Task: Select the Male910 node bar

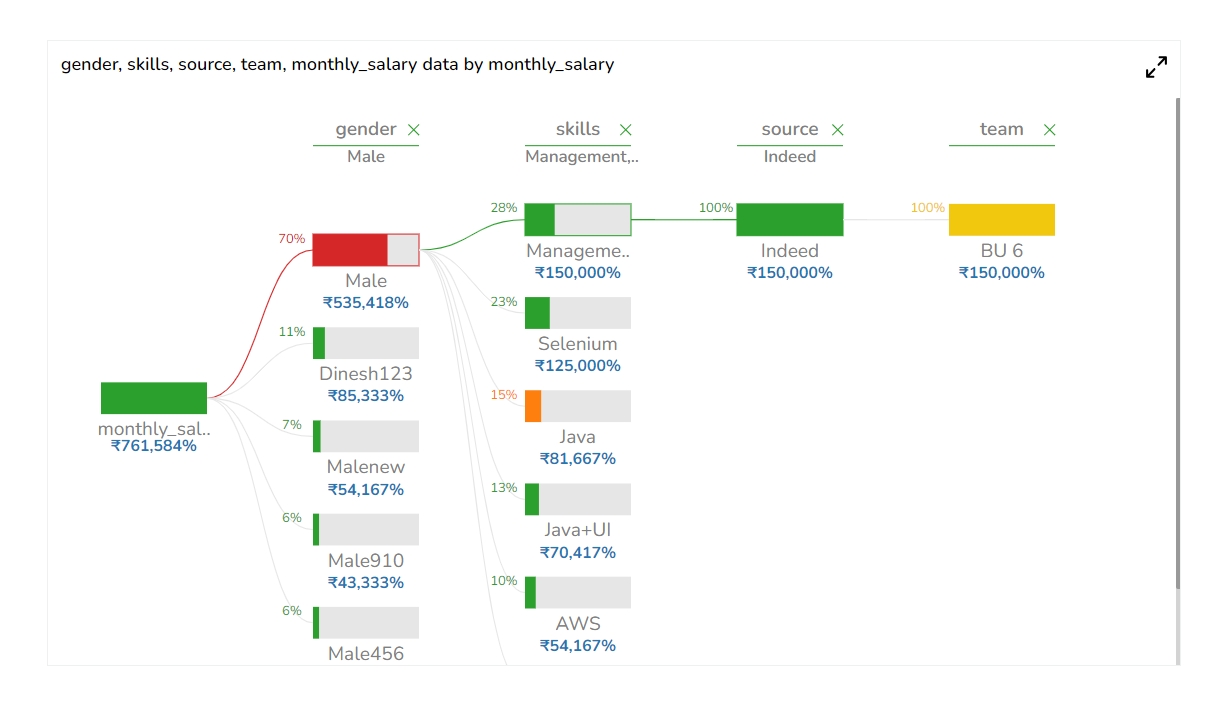Action: [365, 530]
